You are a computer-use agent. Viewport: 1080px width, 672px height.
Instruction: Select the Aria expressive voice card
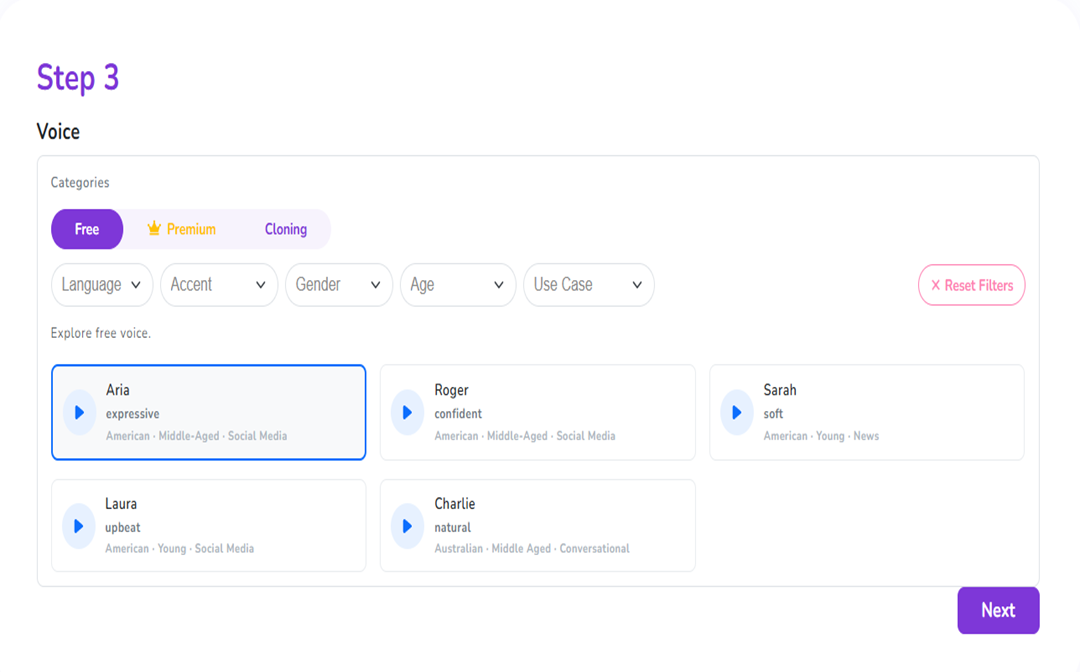coord(230,412)
